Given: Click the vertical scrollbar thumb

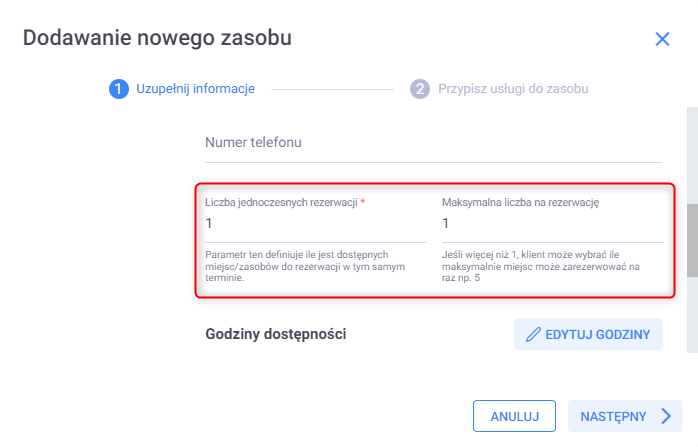Looking at the screenshot, I should coord(692,240).
